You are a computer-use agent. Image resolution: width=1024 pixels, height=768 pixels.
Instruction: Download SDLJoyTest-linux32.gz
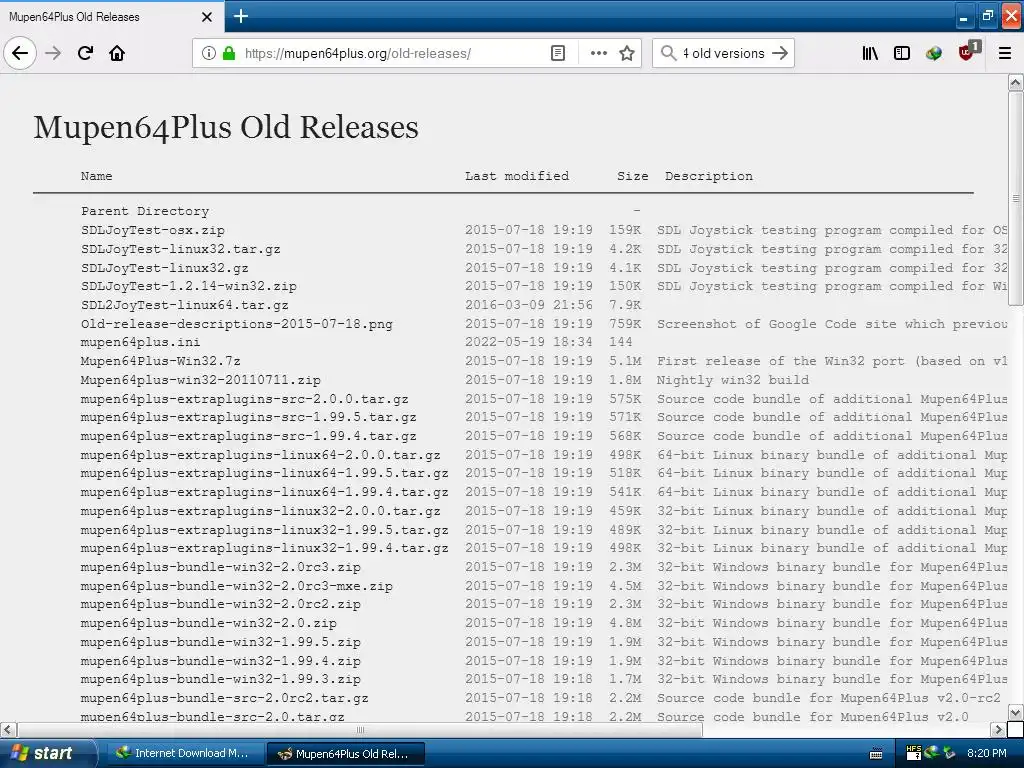(165, 268)
